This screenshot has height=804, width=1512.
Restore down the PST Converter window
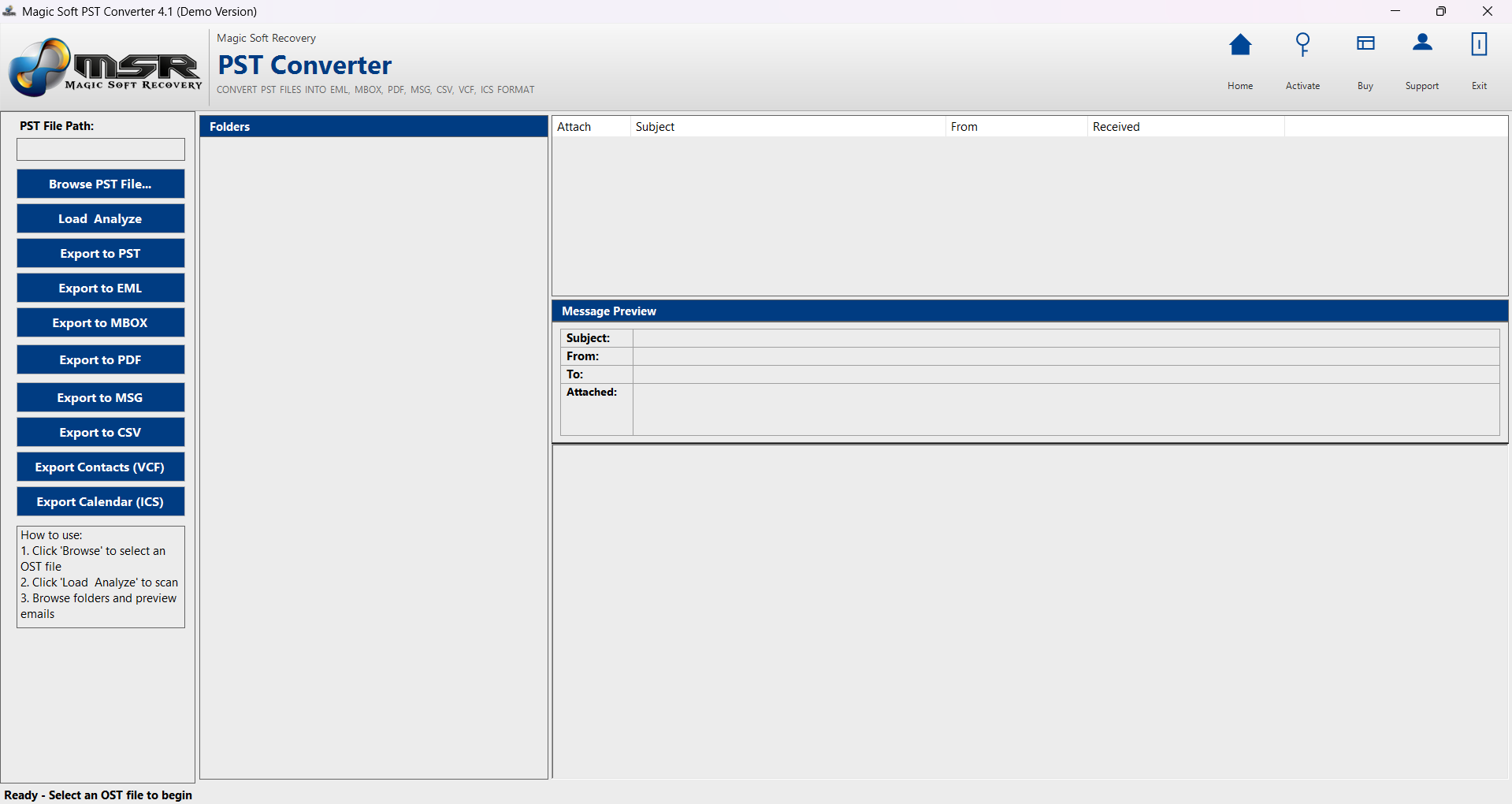1441,11
